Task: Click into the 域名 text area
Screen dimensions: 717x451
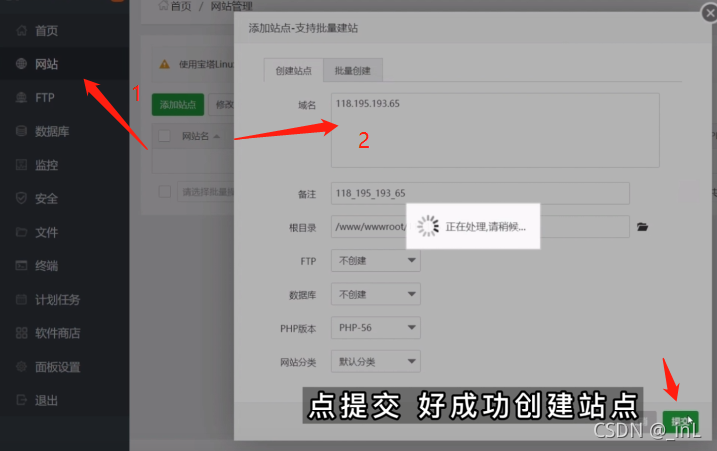Action: pos(495,130)
